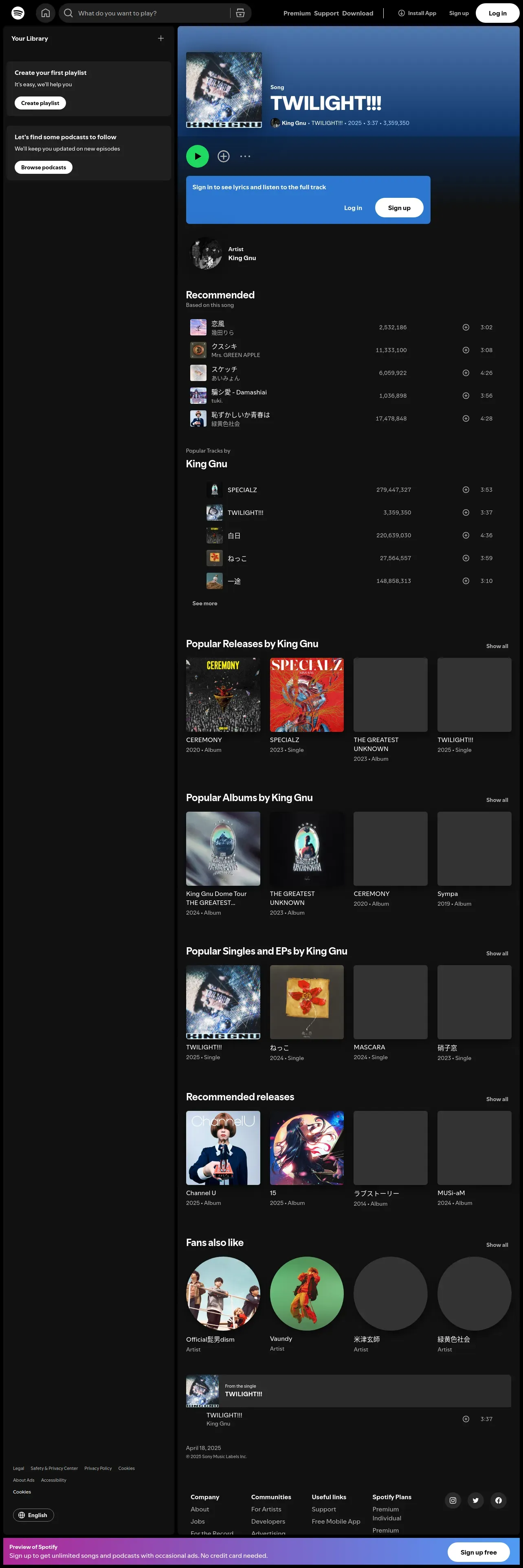Add クスシキ to library with its plus icon

point(466,350)
